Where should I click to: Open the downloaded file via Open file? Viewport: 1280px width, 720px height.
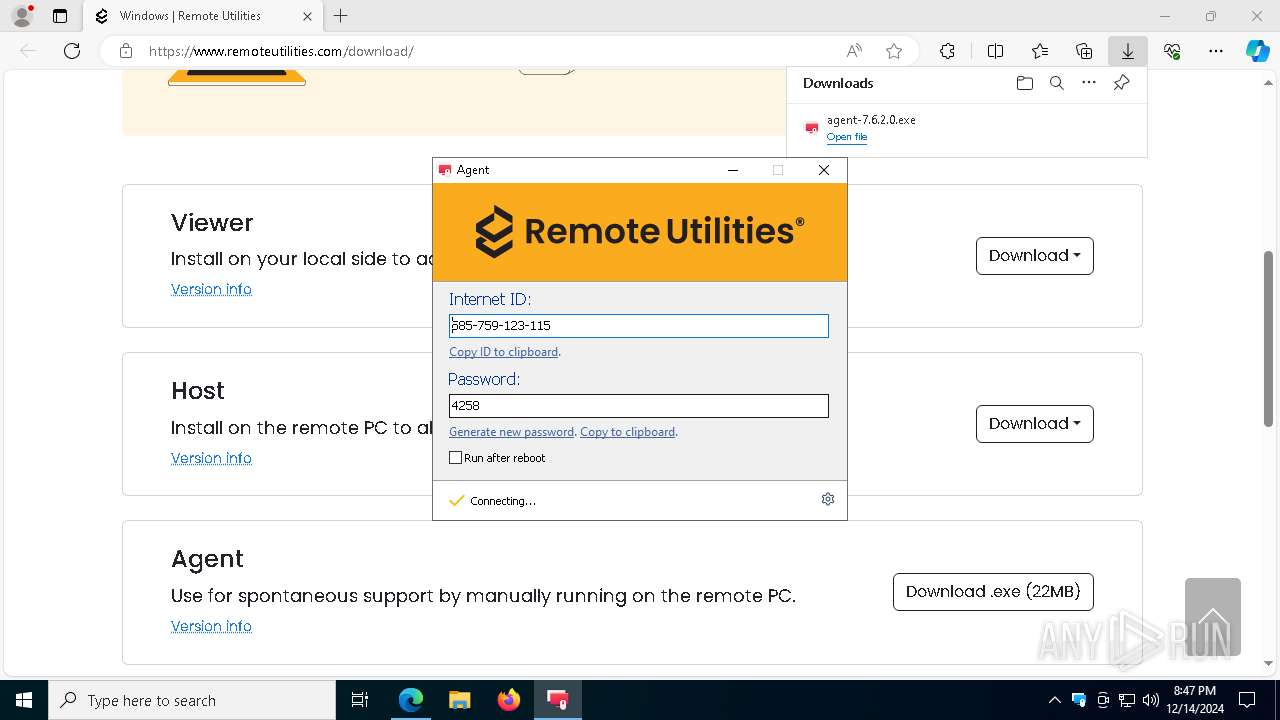coord(847,137)
